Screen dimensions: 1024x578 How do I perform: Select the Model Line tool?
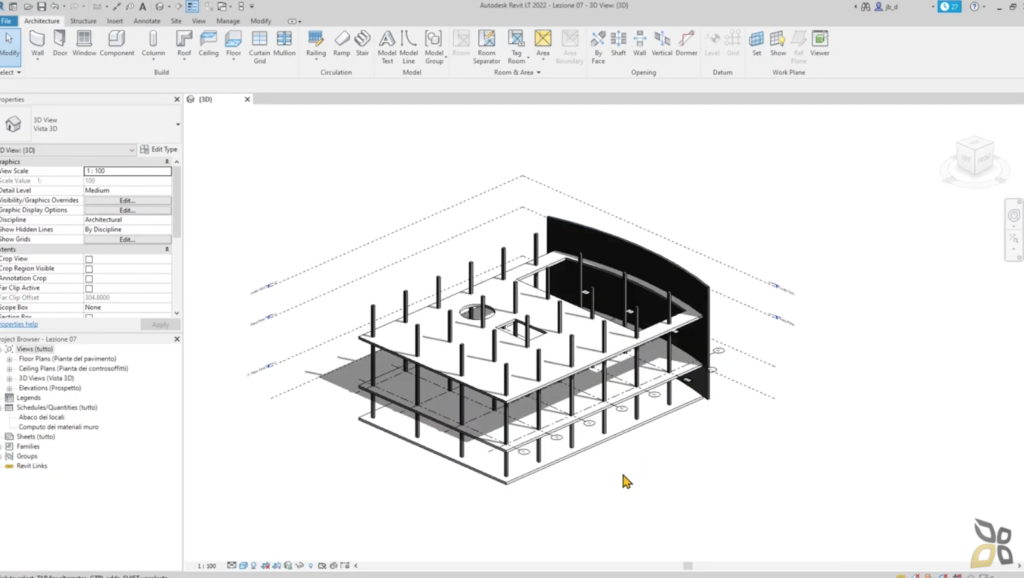tap(408, 47)
